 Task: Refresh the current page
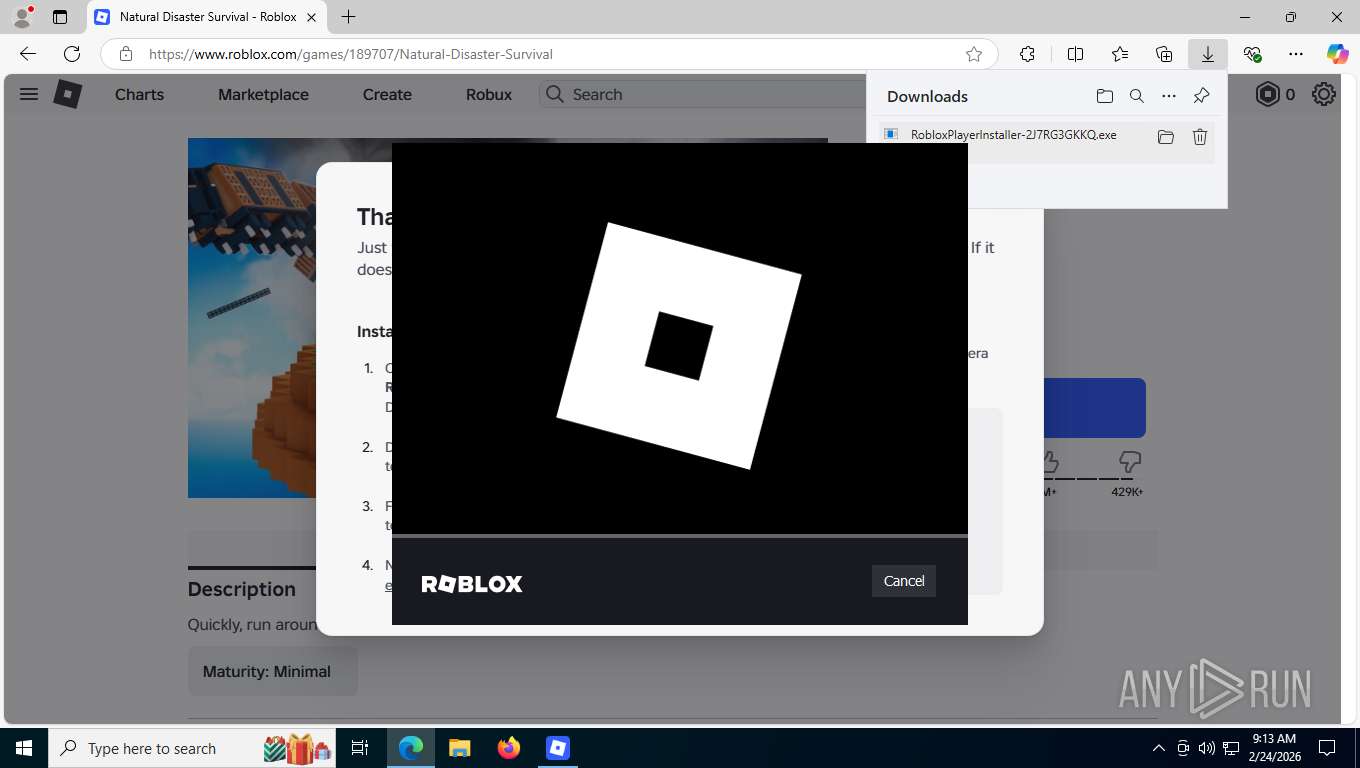click(x=72, y=54)
